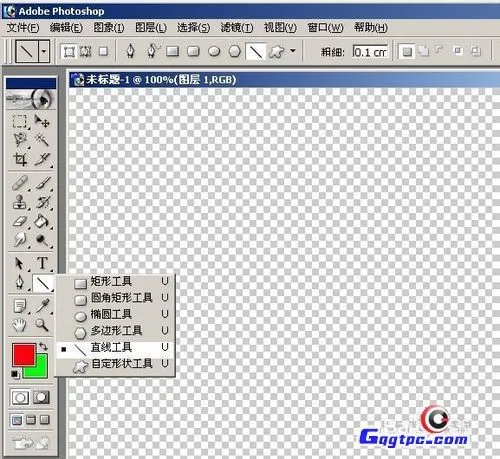
Task: Select the Healing Brush tool
Action: point(20,183)
